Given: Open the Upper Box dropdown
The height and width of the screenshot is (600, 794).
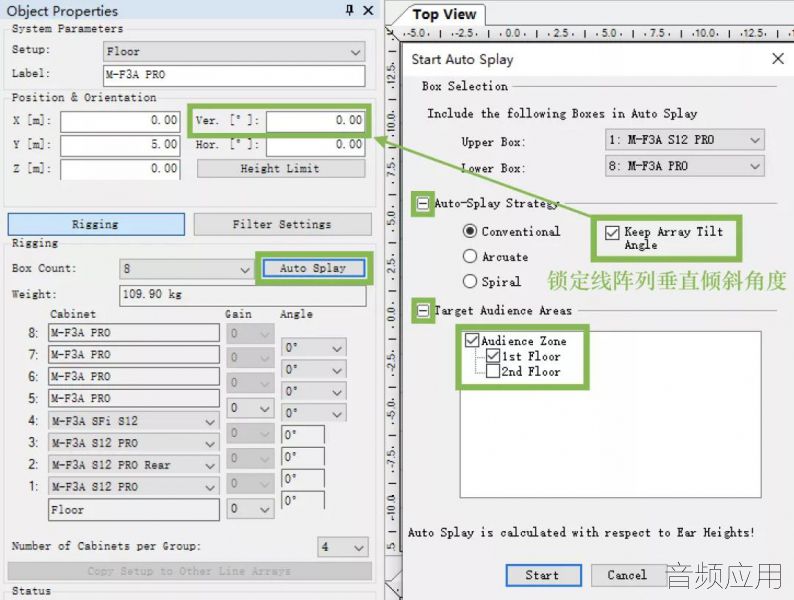Looking at the screenshot, I should click(x=685, y=140).
